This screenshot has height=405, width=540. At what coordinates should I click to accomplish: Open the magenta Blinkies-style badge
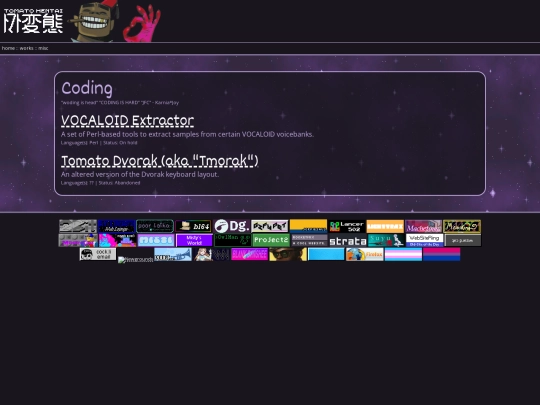[x=250, y=254]
